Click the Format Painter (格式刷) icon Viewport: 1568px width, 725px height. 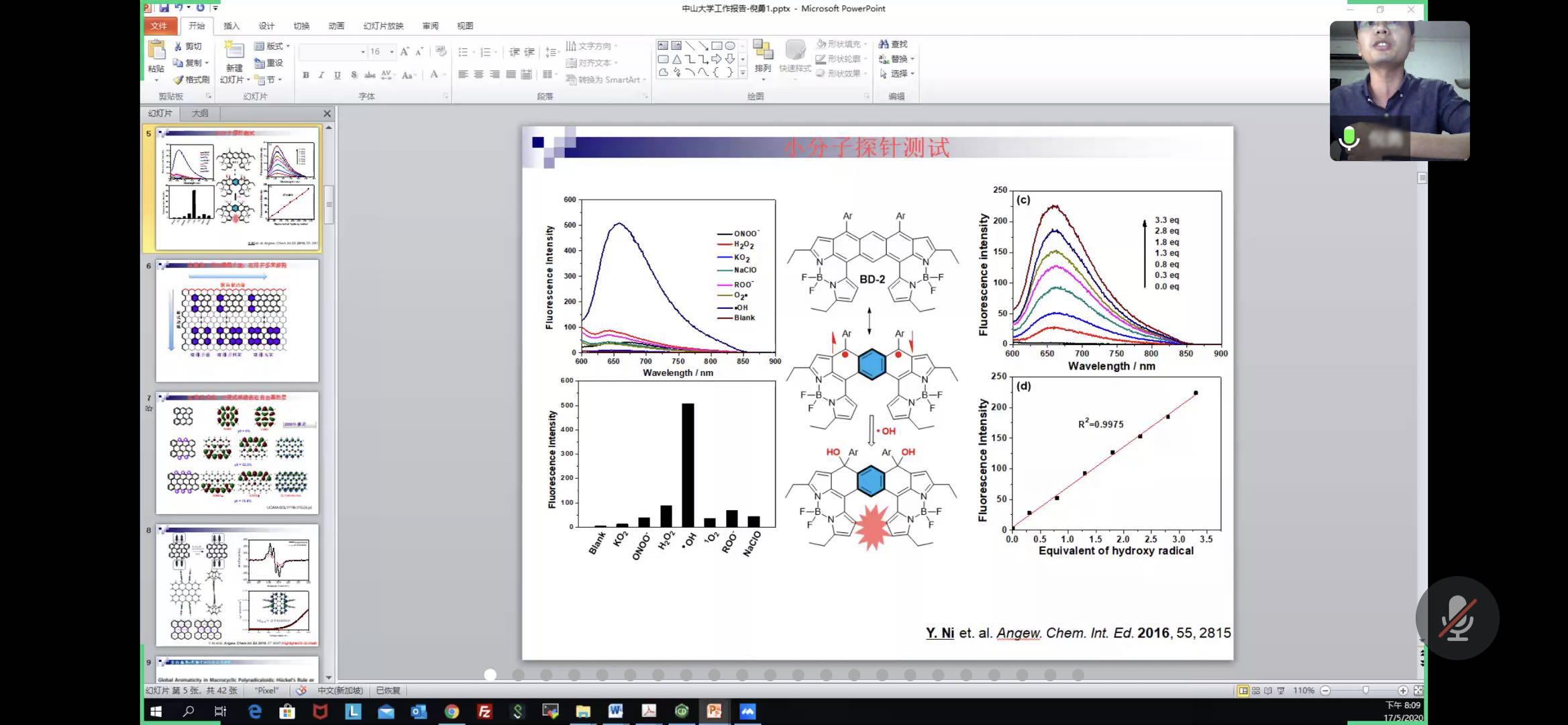178,79
